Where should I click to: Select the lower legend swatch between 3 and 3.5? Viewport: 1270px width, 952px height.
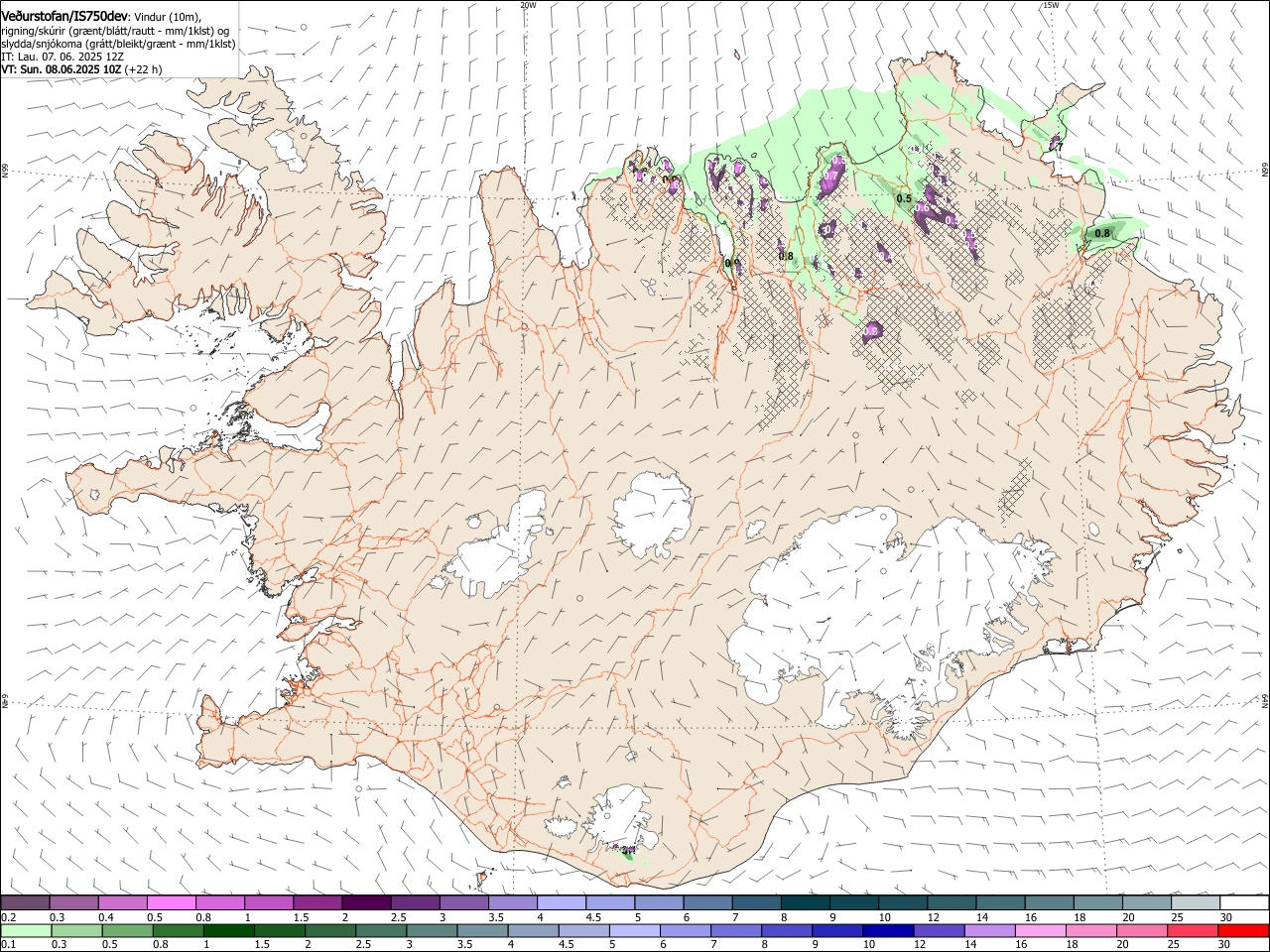pos(432,931)
